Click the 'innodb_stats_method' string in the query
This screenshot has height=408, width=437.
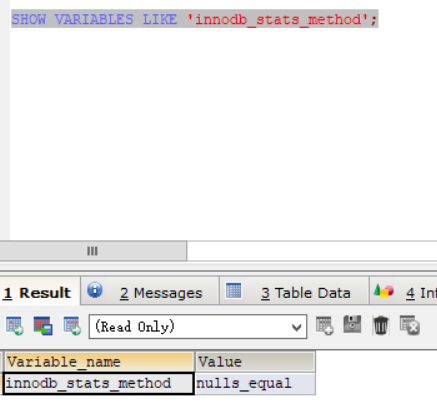click(x=278, y=19)
